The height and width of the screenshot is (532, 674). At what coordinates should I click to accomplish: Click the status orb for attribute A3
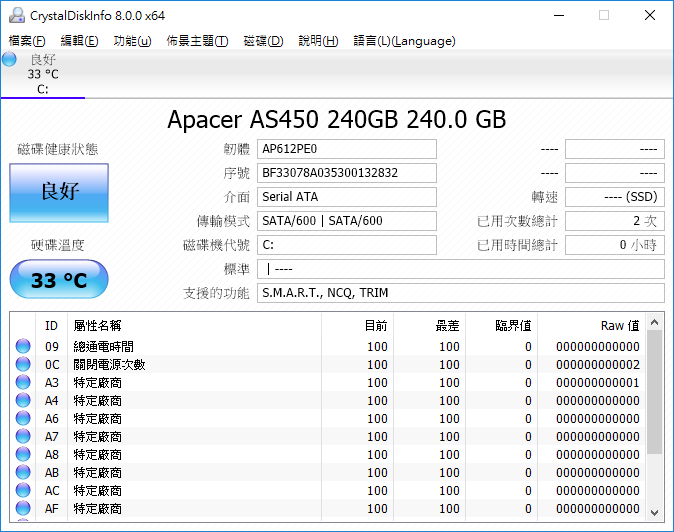(x=23, y=382)
